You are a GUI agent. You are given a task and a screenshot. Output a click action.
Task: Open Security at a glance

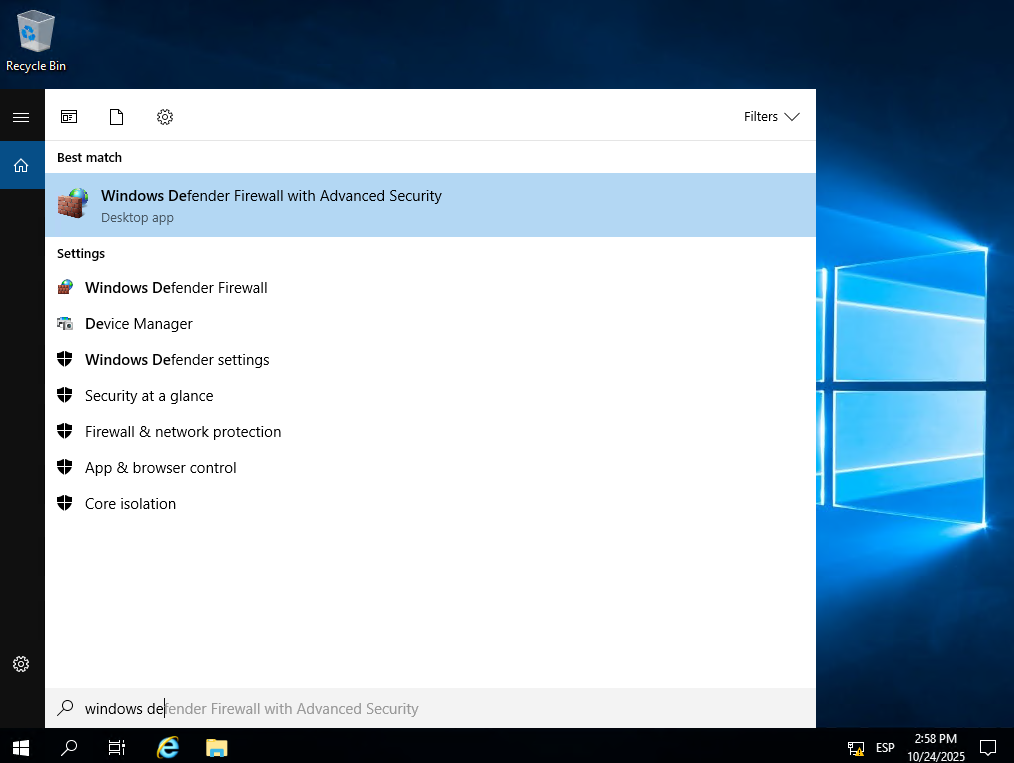pos(430,396)
